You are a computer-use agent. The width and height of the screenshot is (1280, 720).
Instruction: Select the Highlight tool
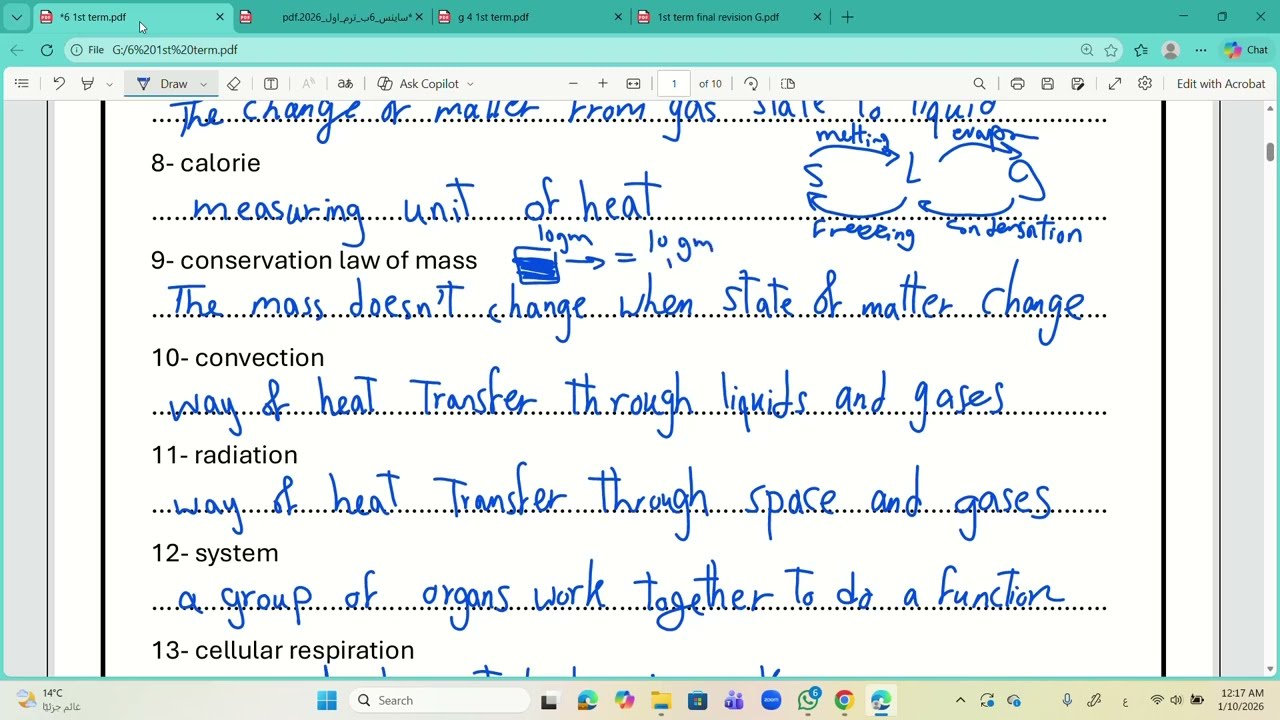88,84
